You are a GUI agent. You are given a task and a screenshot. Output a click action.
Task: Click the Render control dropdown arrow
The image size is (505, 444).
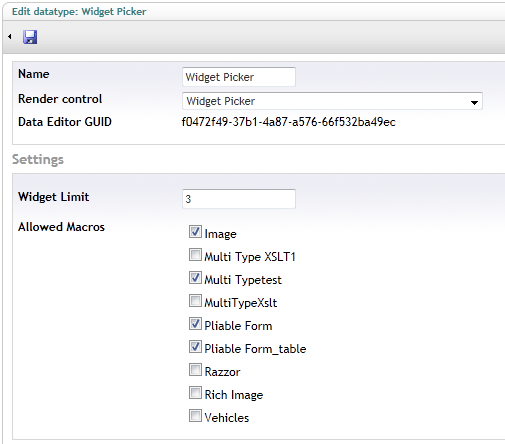[474, 102]
